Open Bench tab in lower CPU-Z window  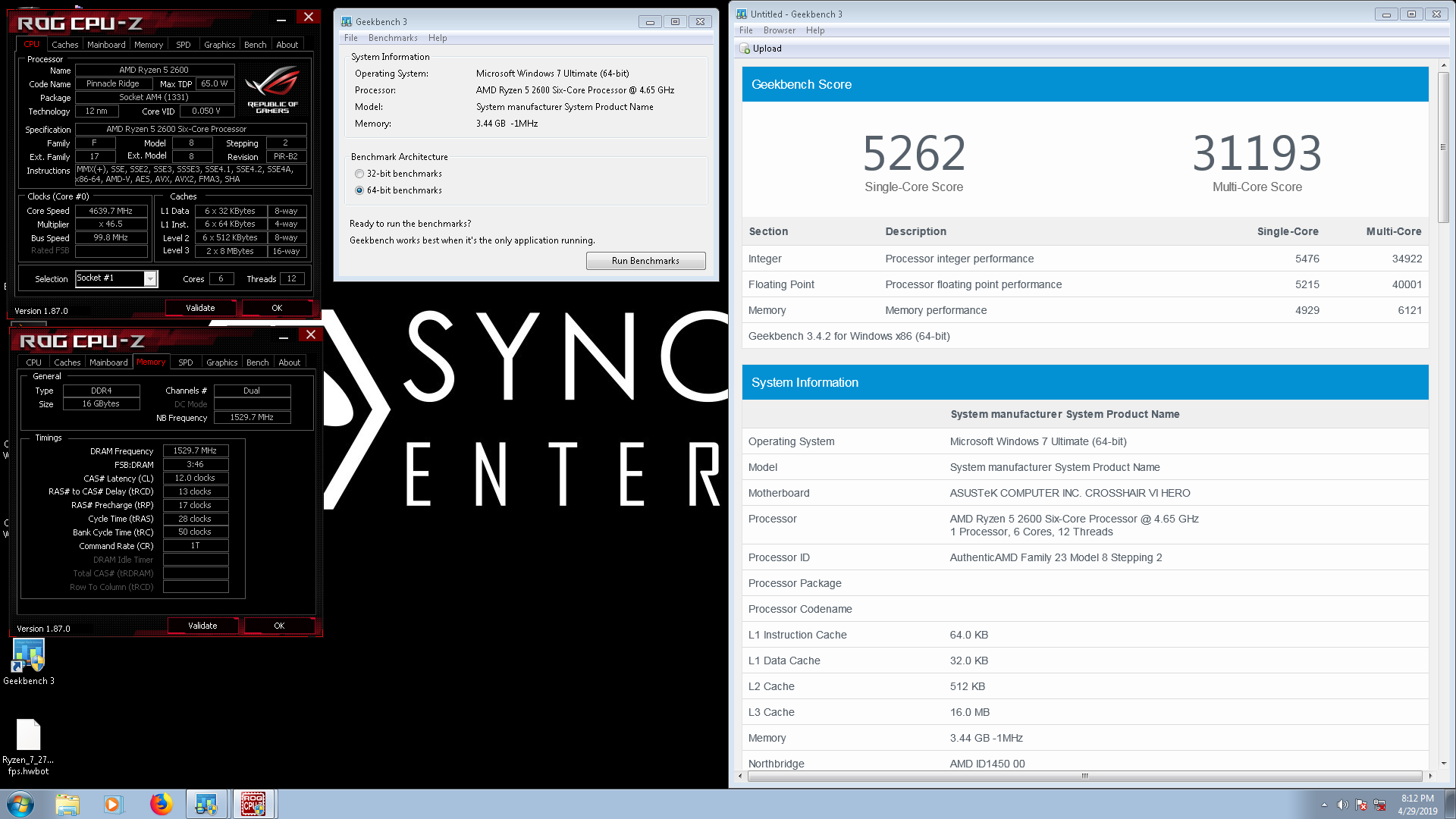(x=258, y=362)
